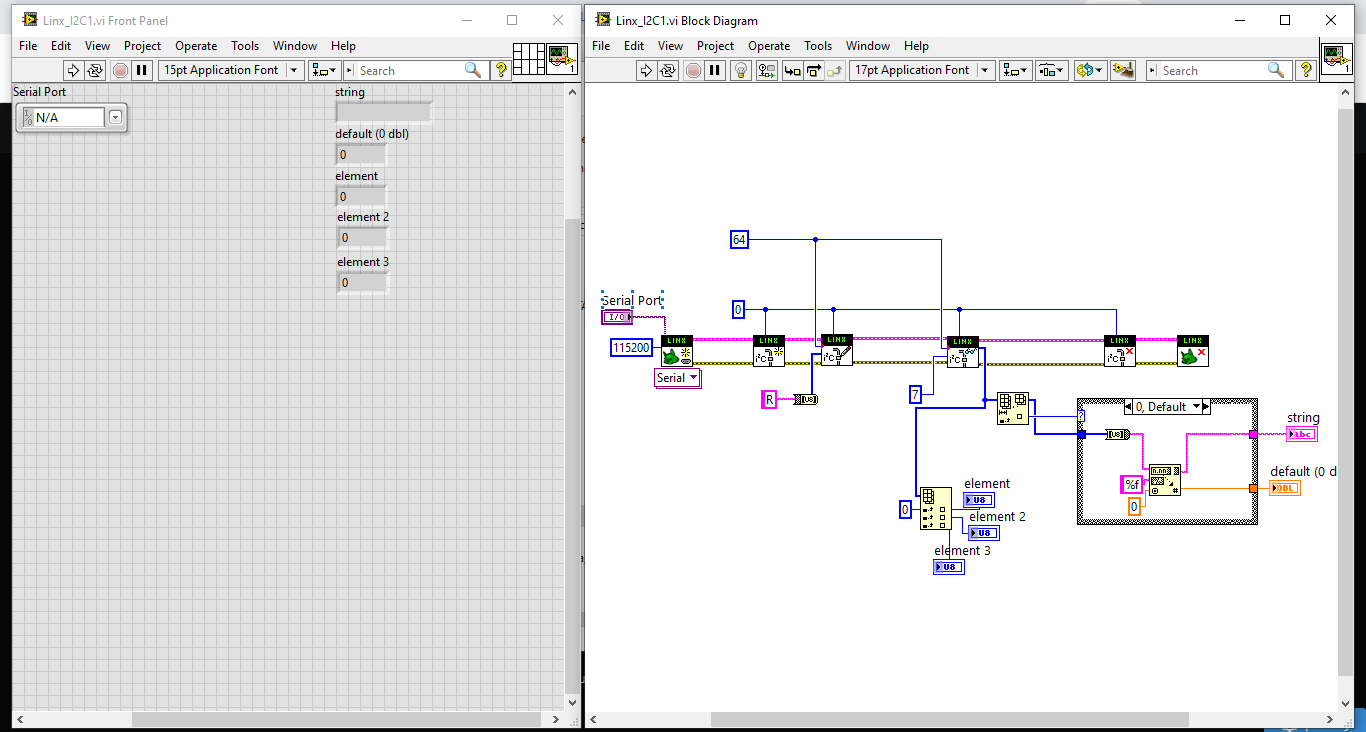Click Format Into String node in case structure
Screen dimensions: 1366x732
click(x=1164, y=480)
